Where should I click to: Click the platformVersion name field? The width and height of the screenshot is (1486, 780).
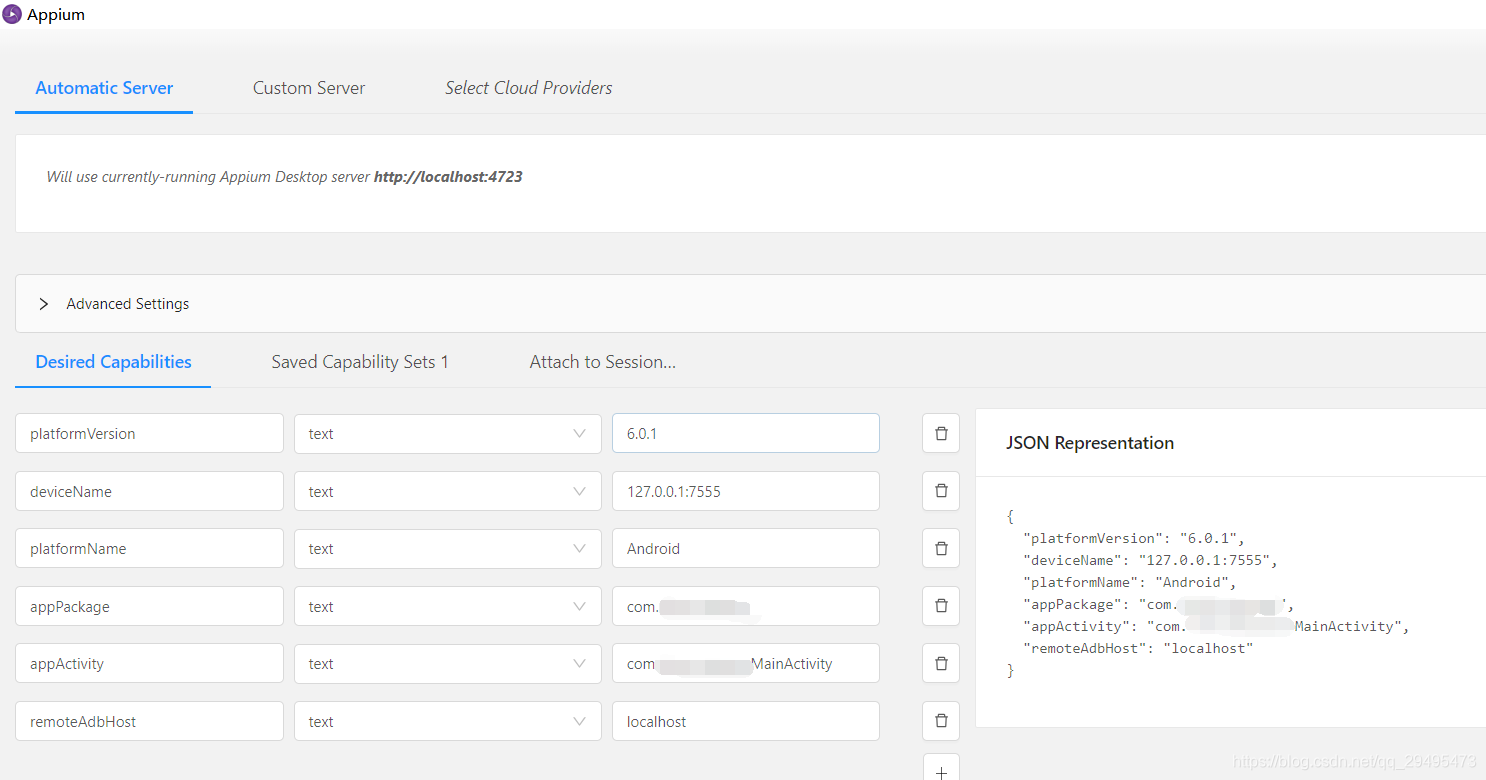(149, 434)
